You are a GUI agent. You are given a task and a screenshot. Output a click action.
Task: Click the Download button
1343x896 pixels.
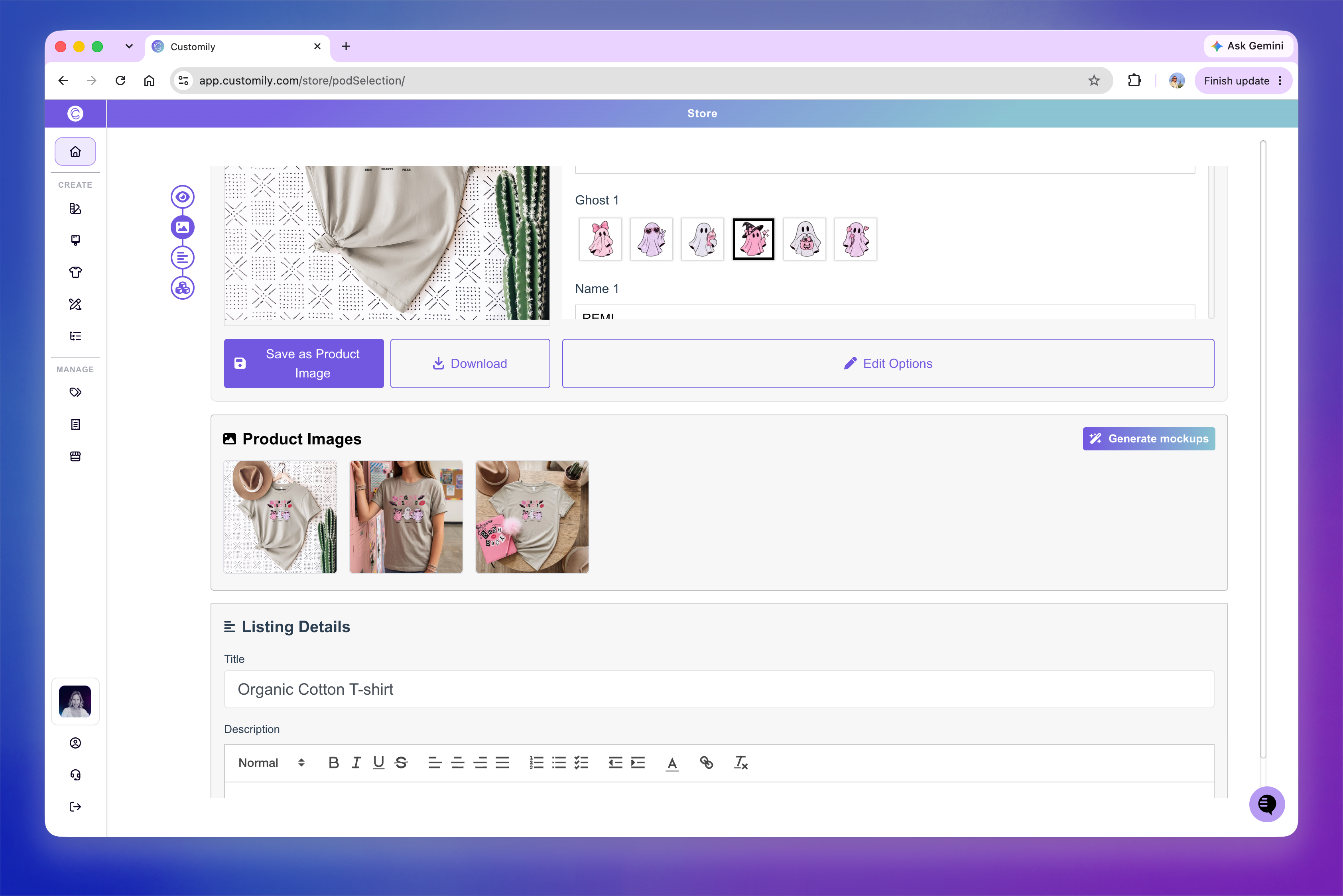point(470,364)
